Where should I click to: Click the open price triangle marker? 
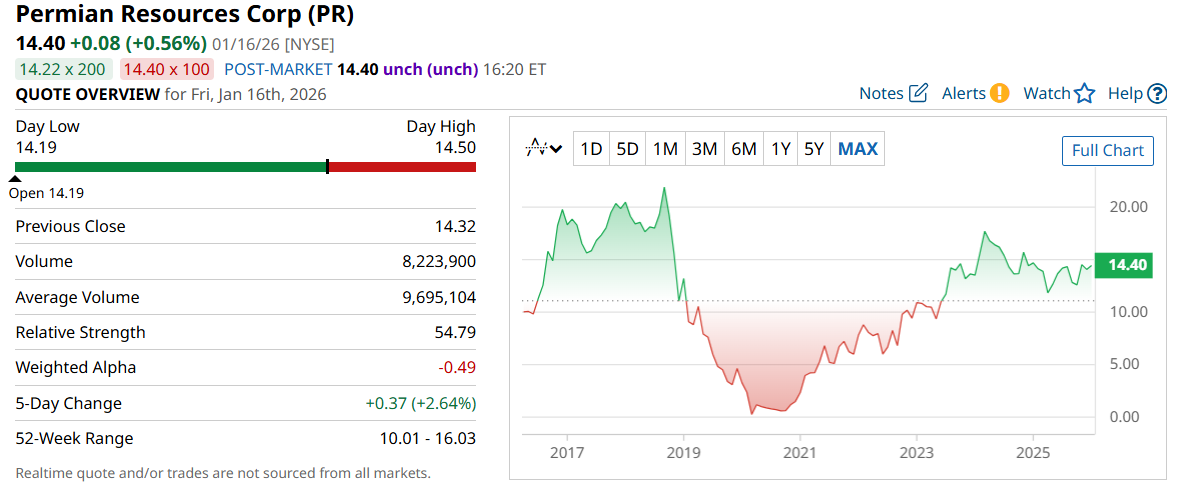coord(15,178)
